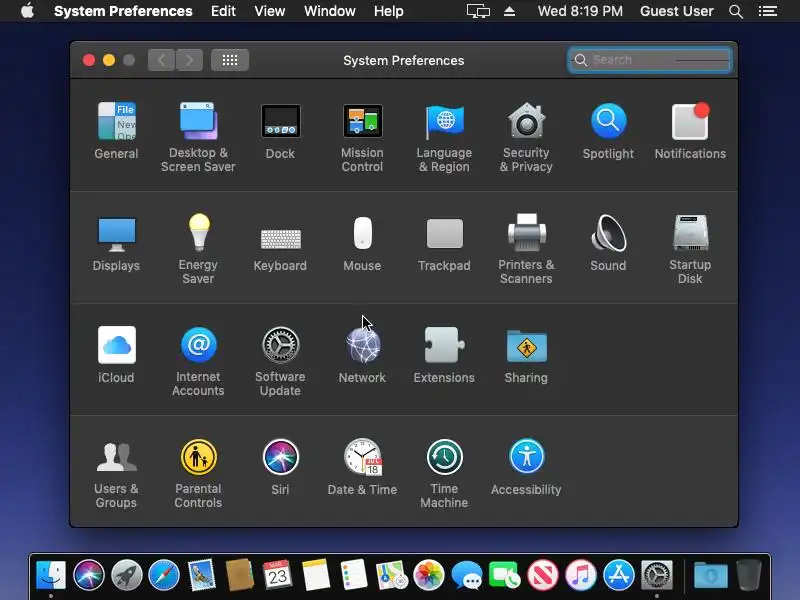Open the Trackpad preferences pane

tap(444, 243)
